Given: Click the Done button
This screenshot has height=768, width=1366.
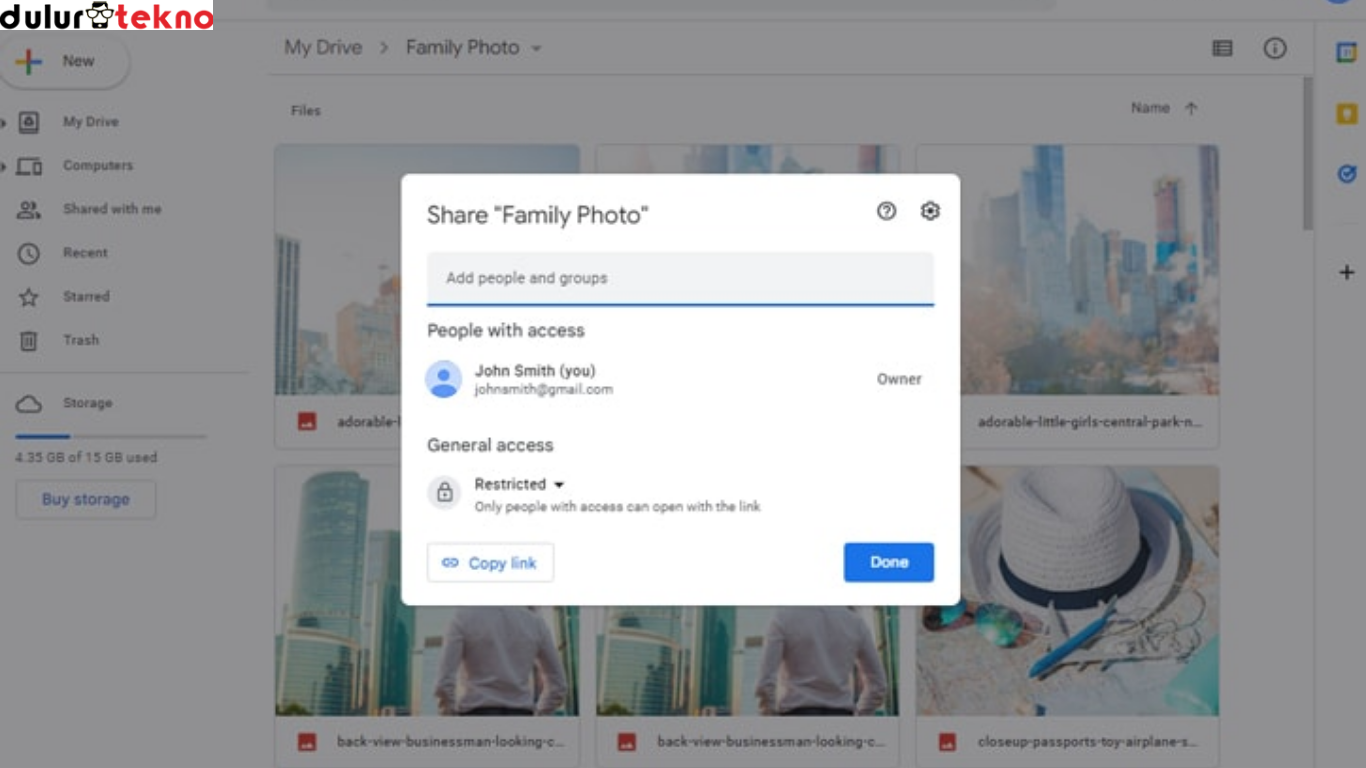Looking at the screenshot, I should tap(889, 562).
